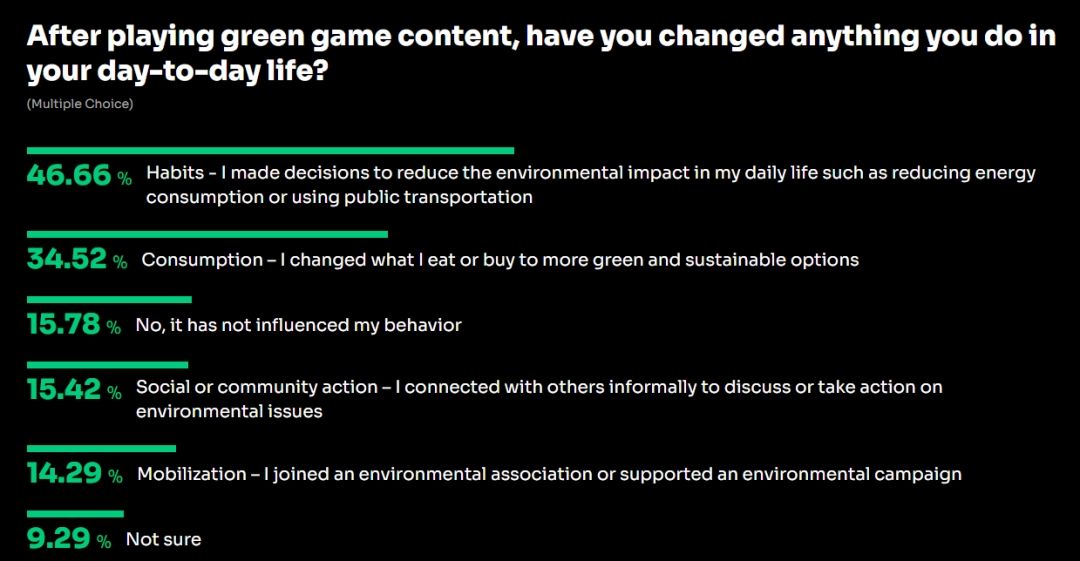
Task: Click the green bar above 15.42%
Action: coord(107,365)
